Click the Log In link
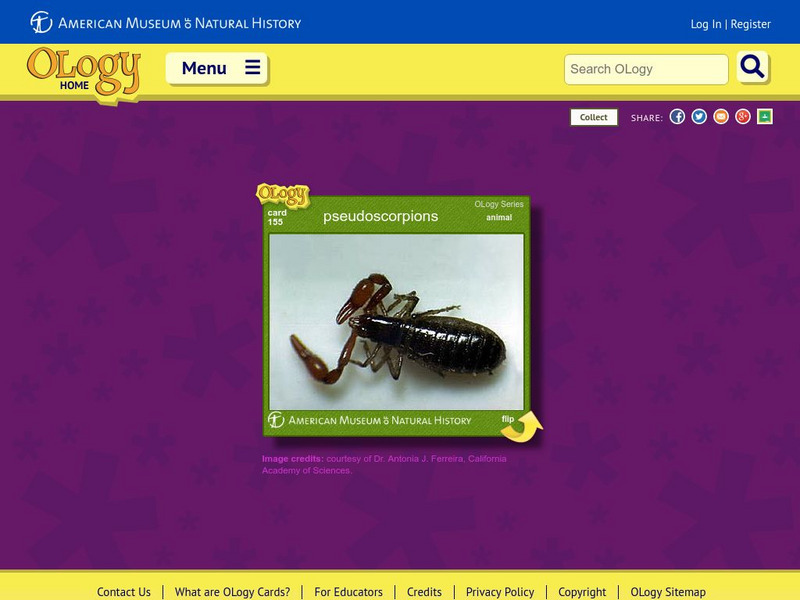Screen dimensions: 800x600 click(707, 22)
